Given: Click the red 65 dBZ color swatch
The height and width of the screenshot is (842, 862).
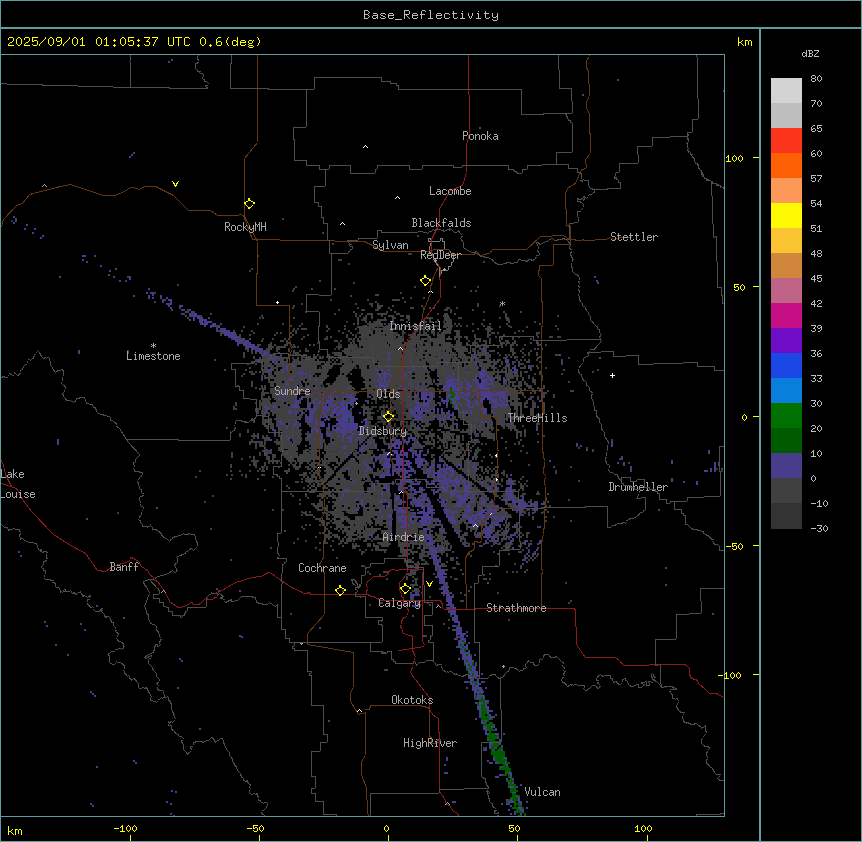Looking at the screenshot, I should [x=786, y=141].
